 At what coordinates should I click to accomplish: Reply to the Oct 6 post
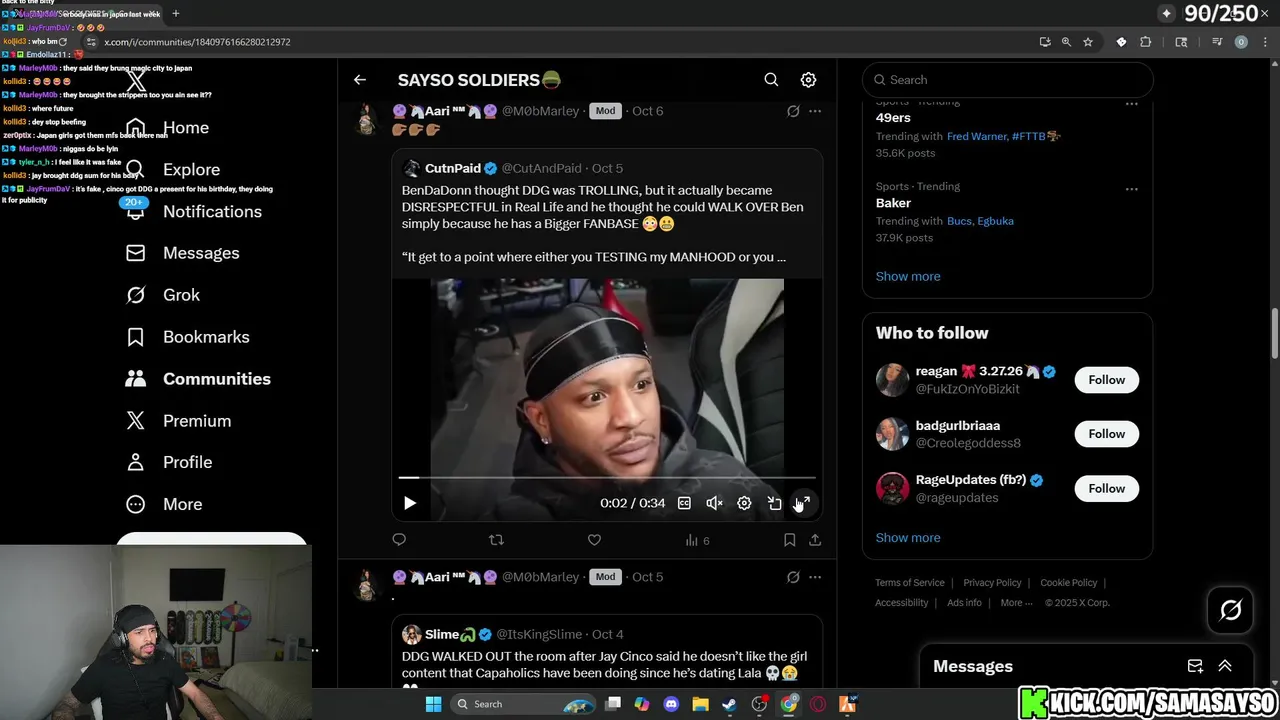399,540
